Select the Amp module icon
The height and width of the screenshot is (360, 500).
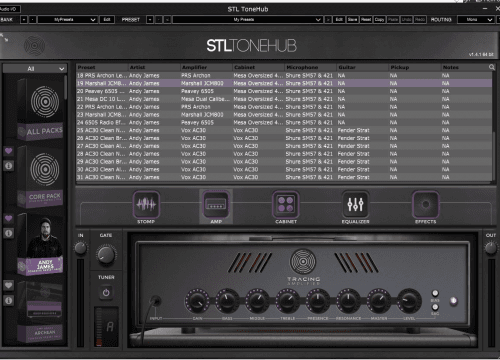(216, 204)
